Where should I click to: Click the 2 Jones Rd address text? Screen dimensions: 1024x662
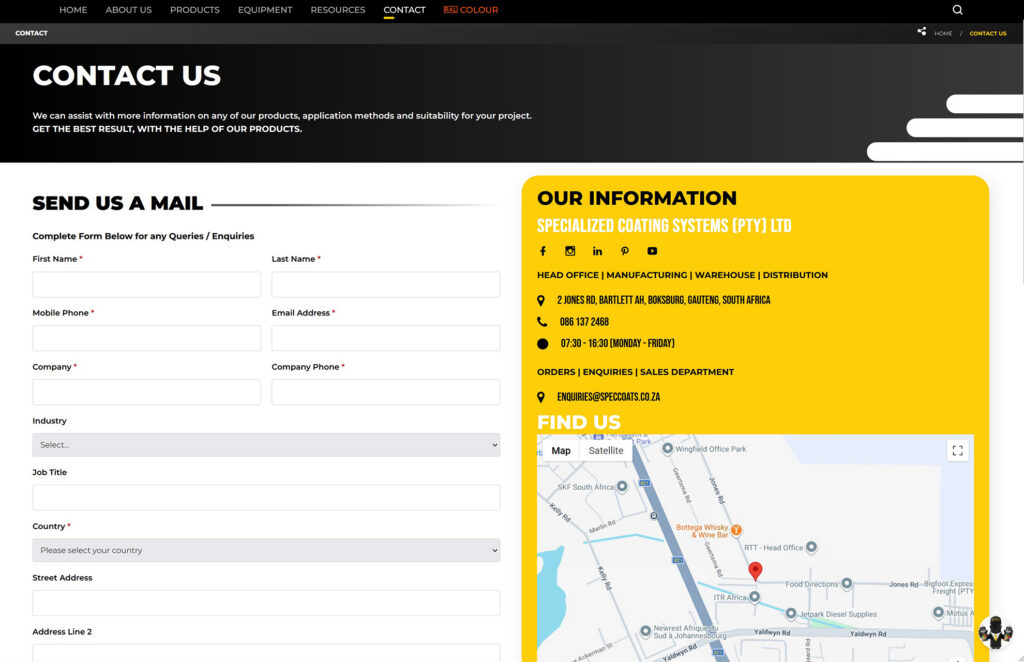pyautogui.click(x=664, y=300)
